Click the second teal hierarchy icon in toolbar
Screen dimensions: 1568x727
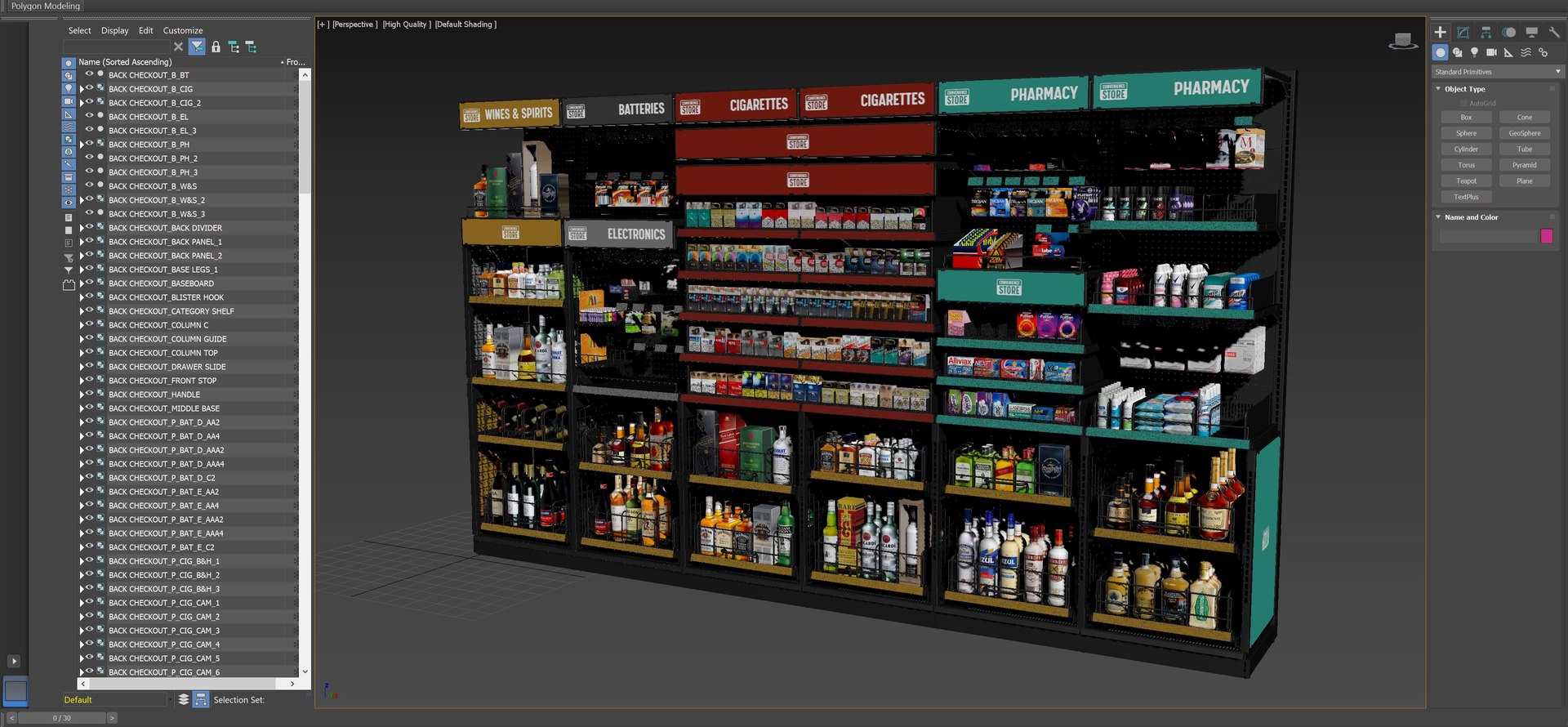click(251, 47)
